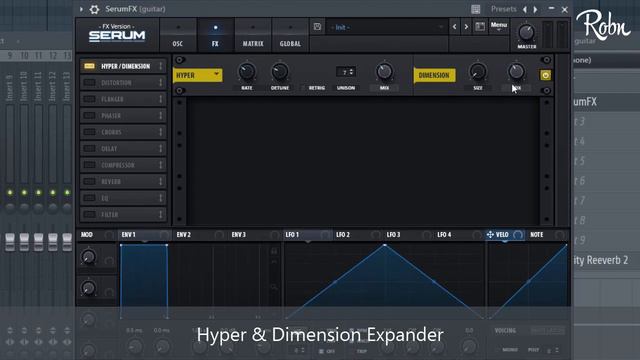Load next Serum preset with right chevron
This screenshot has height=360, width=640.
[x=466, y=27]
